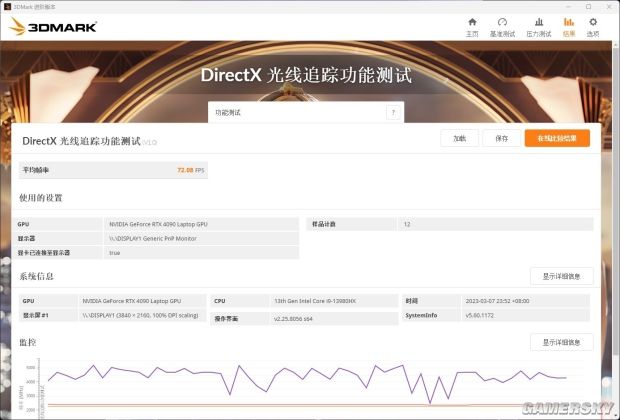Screen dimensions: 620x420
Task: Click the question mark help button
Action: [x=393, y=113]
